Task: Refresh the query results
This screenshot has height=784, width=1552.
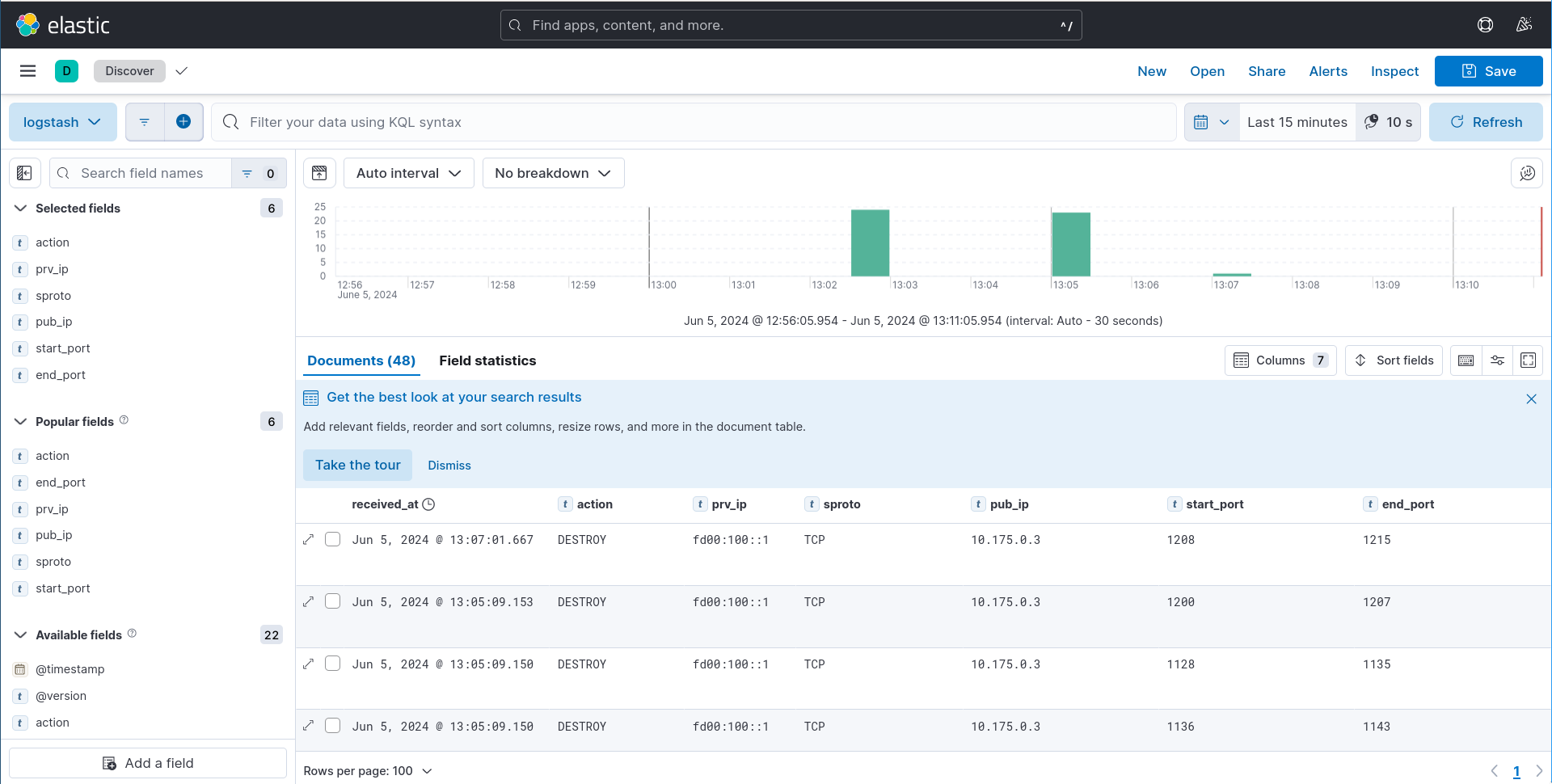Action: tap(1486, 122)
